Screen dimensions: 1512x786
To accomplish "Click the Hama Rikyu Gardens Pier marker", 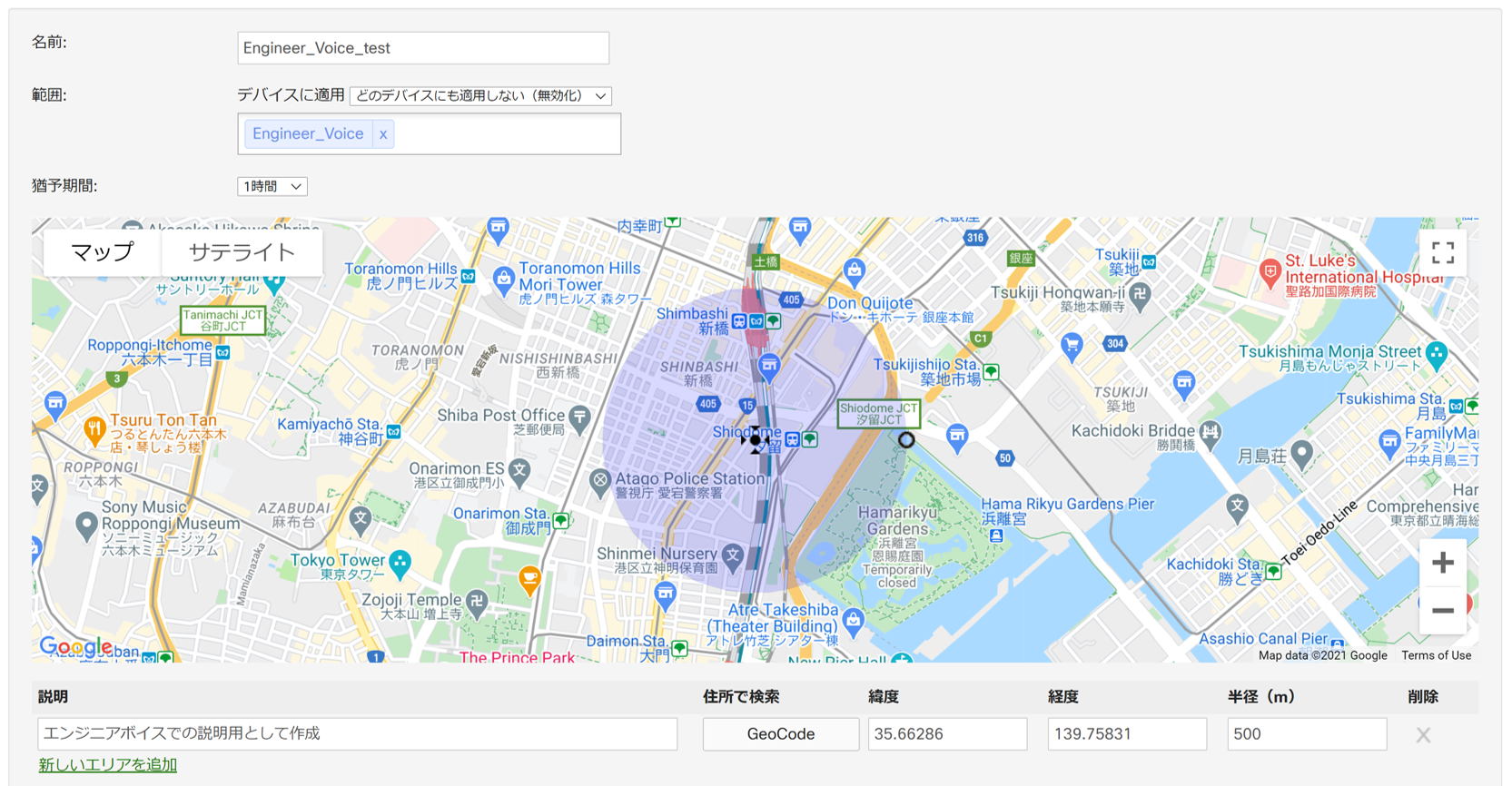I will tap(996, 535).
